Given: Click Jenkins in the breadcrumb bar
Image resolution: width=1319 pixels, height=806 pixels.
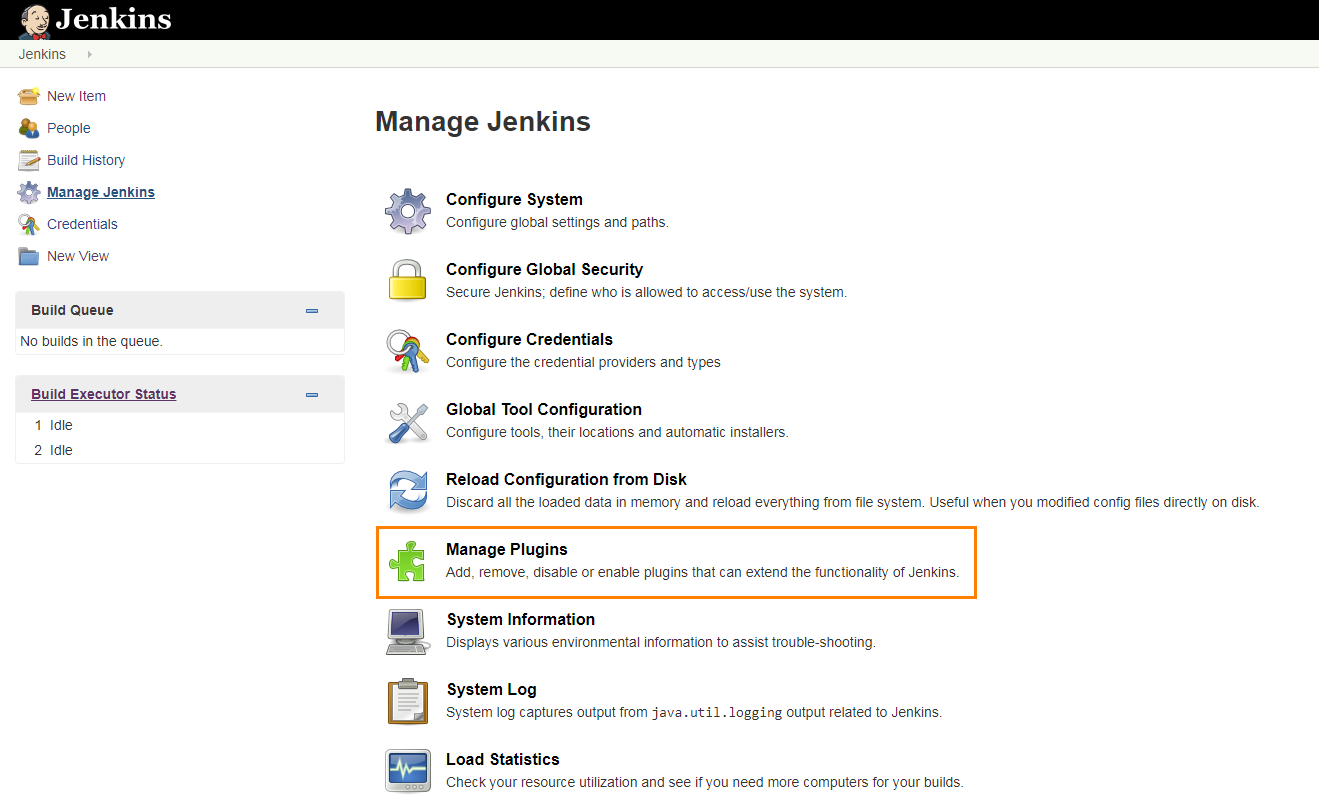Looking at the screenshot, I should click(41, 53).
